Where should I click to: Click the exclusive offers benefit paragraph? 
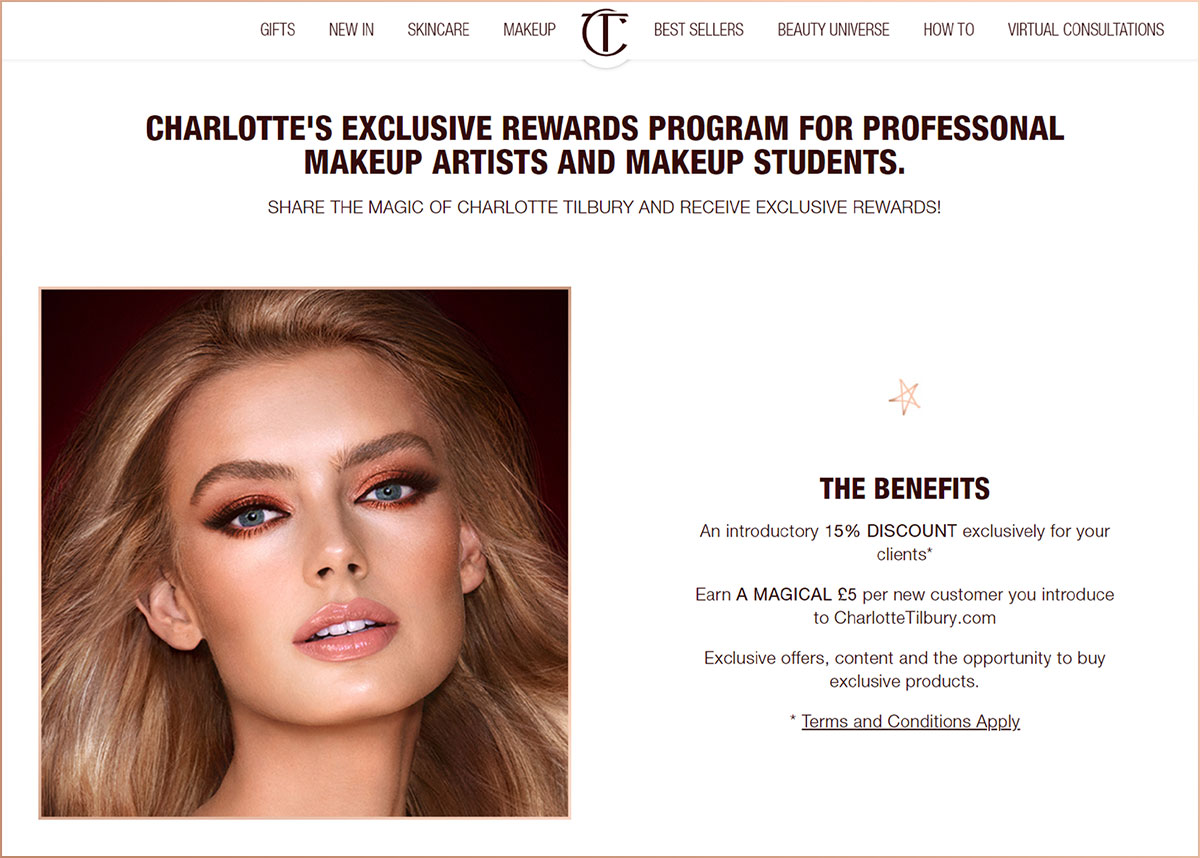point(904,669)
